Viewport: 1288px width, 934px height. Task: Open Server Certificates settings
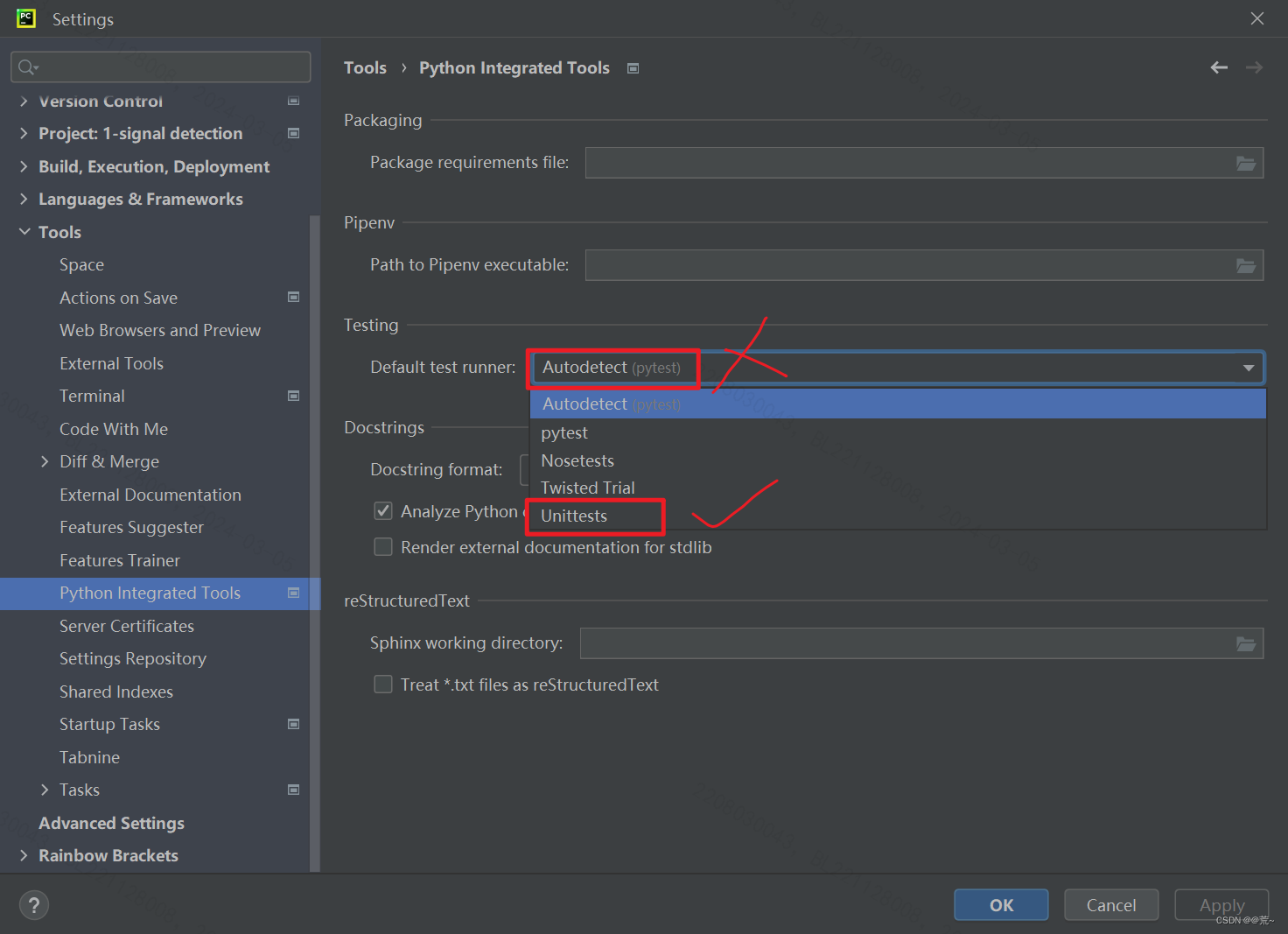pos(127,626)
